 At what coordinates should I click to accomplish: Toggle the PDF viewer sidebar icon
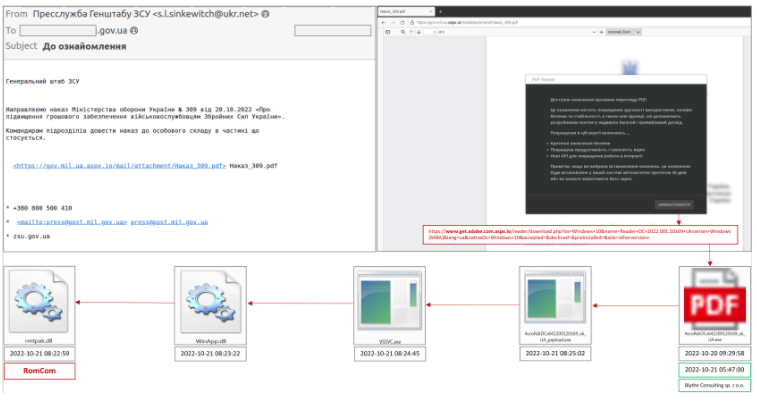pos(388,32)
